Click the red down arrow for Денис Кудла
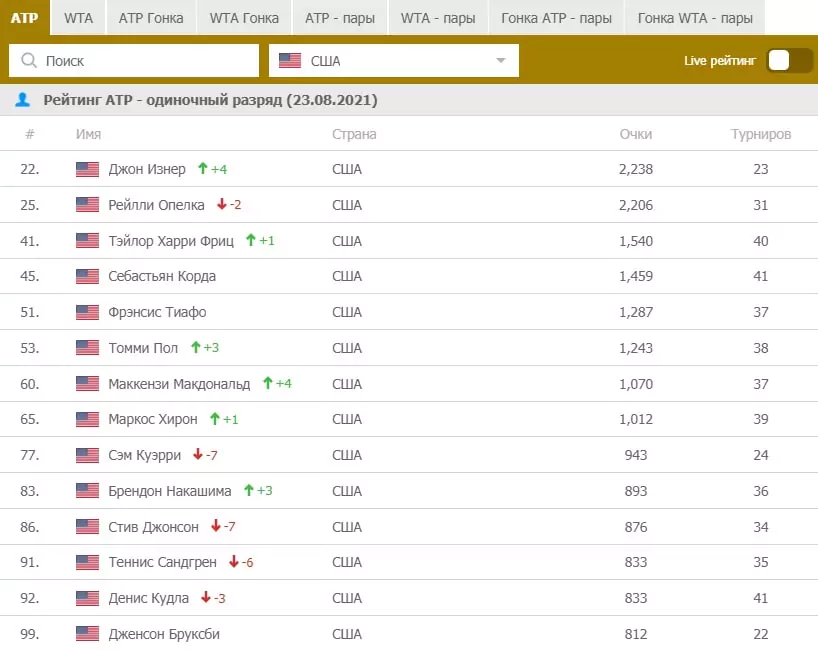 (206, 597)
